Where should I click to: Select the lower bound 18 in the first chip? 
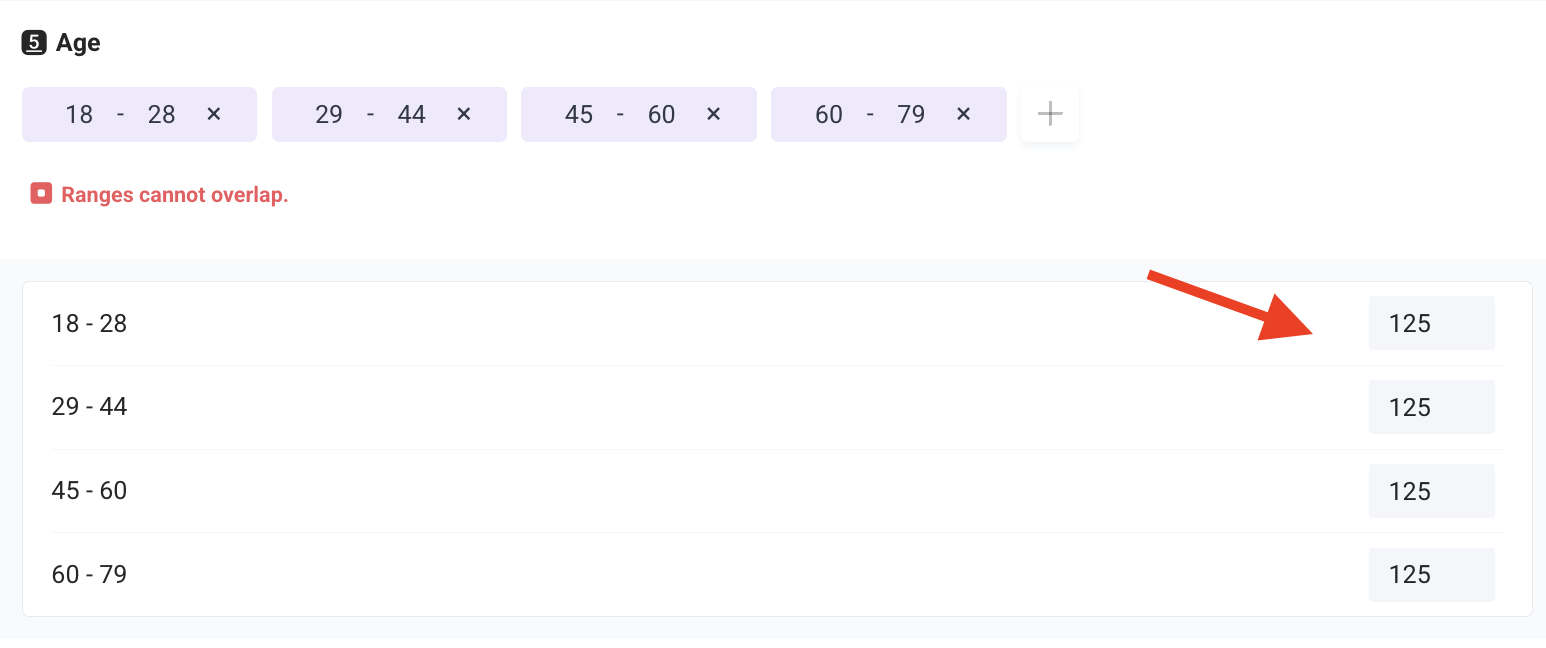pyautogui.click(x=79, y=114)
